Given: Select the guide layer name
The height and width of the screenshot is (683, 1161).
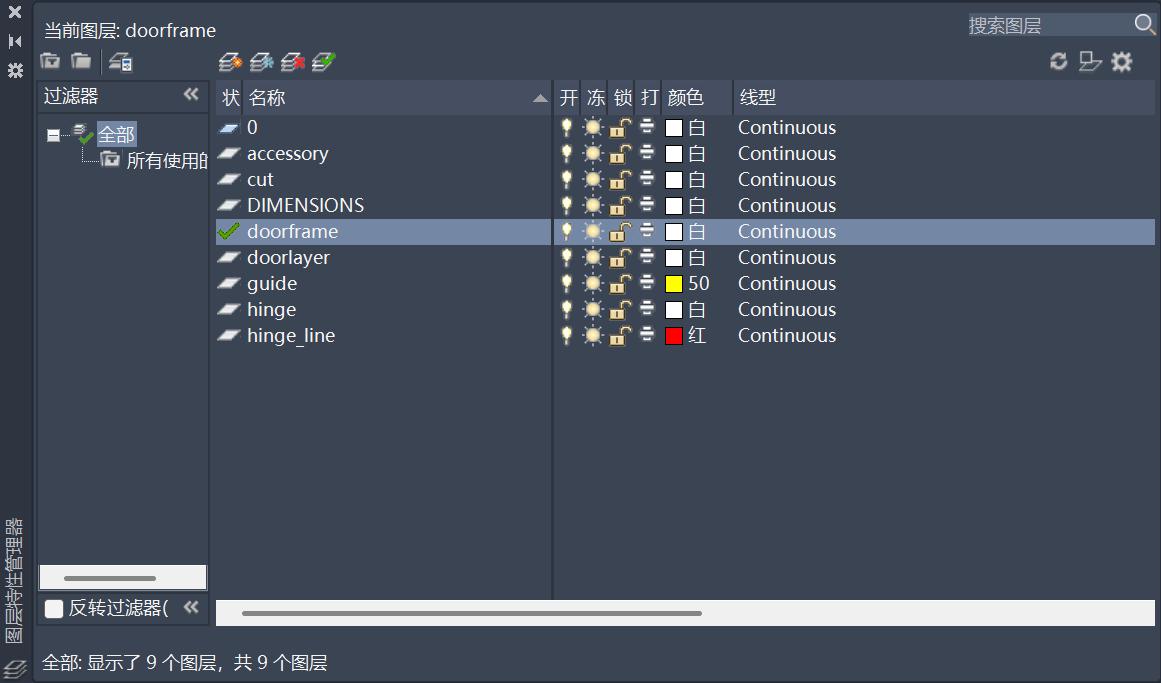Looking at the screenshot, I should point(272,283).
